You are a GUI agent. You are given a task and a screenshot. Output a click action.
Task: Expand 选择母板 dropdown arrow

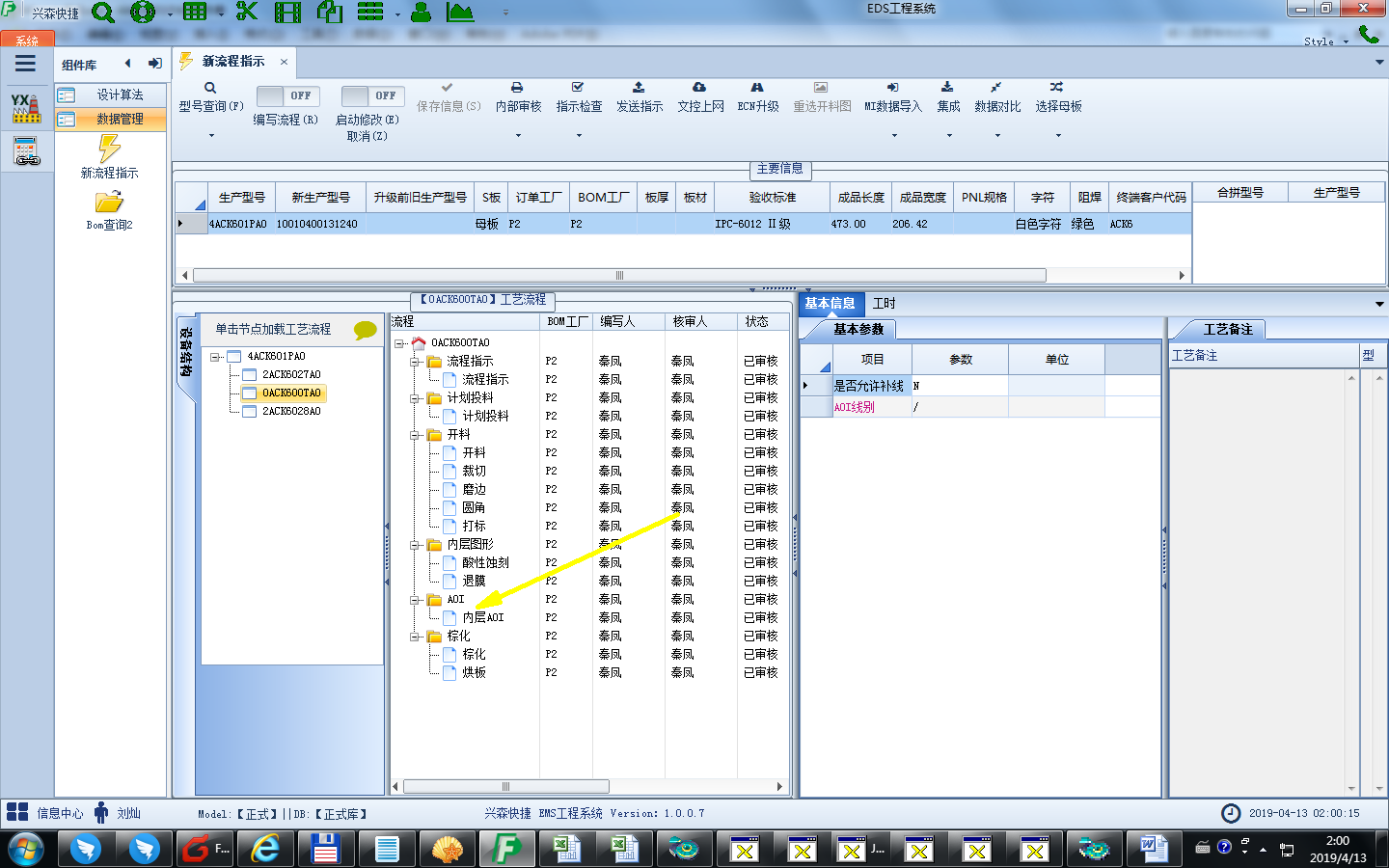1058,135
